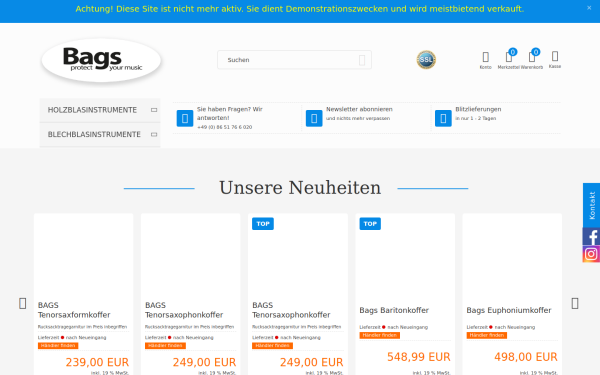Show previous products with left carousel arrow
This screenshot has width=600, height=375.
23,303
